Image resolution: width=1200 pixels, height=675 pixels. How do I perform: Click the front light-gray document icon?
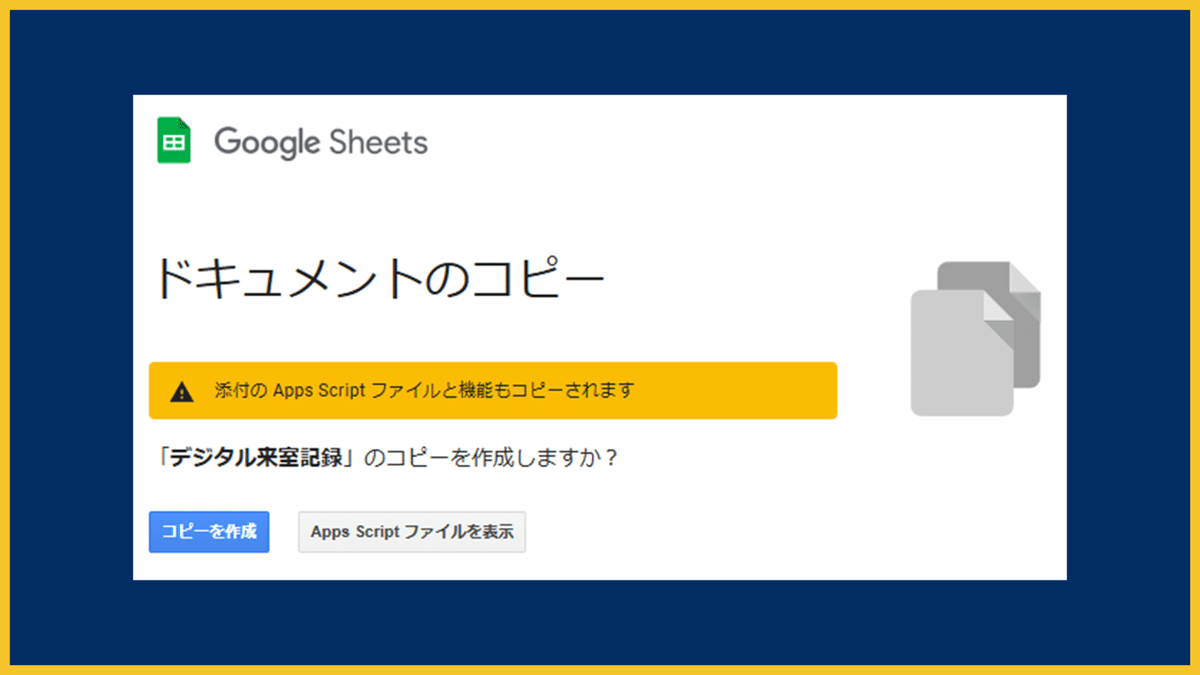tap(962, 351)
